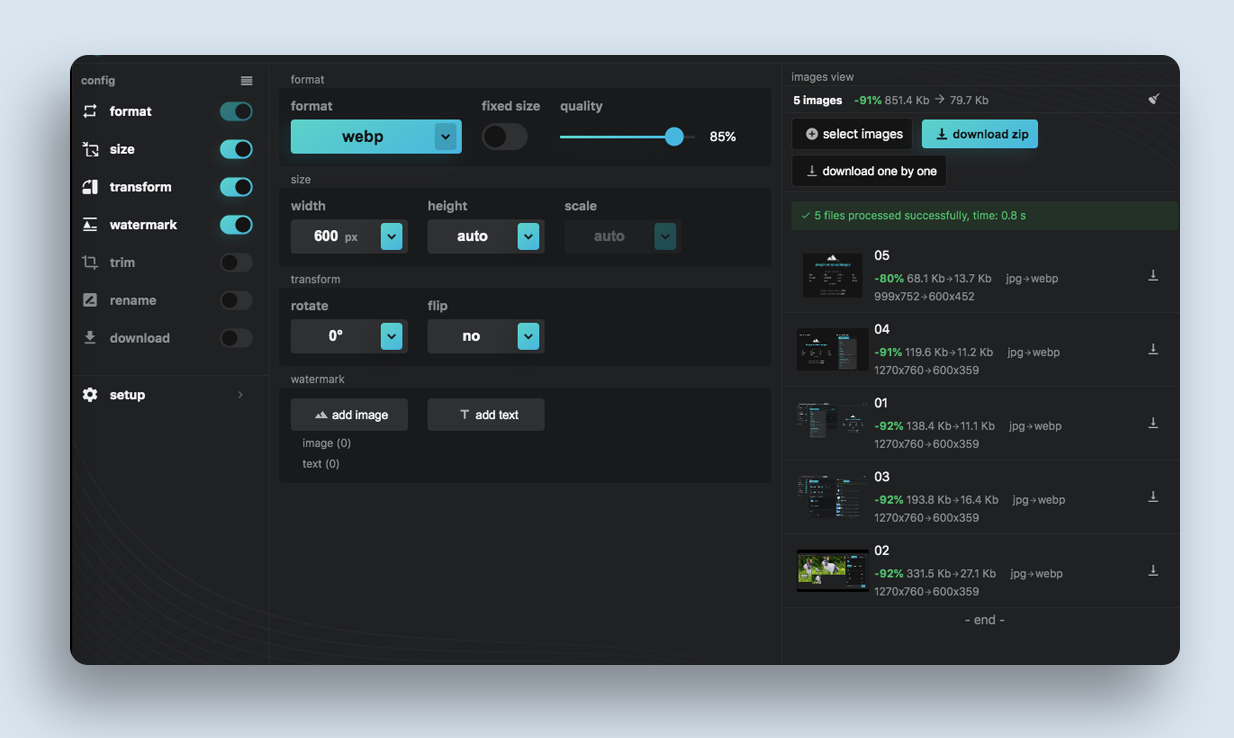Viewport: 1234px width, 738px height.
Task: Enable the download switch in config
Action: tap(236, 338)
